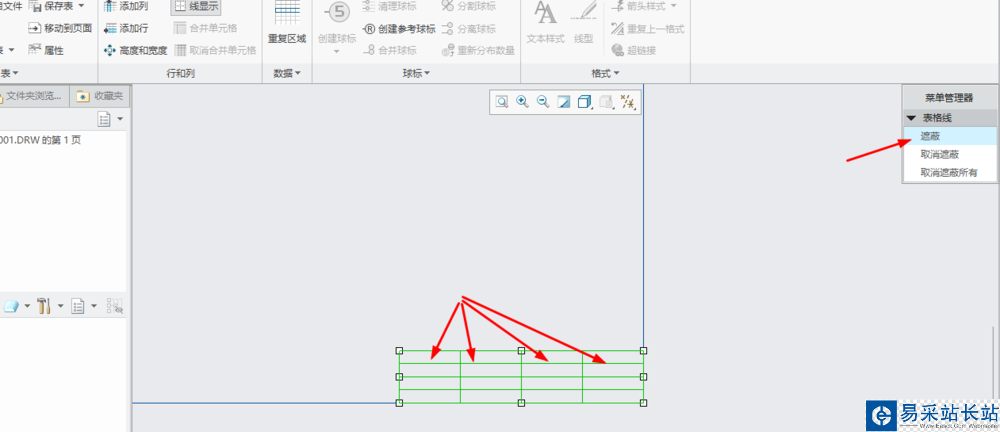The image size is (1000, 432).
Task: Click the eraser-shaped layer icon
Action: [x=11, y=306]
